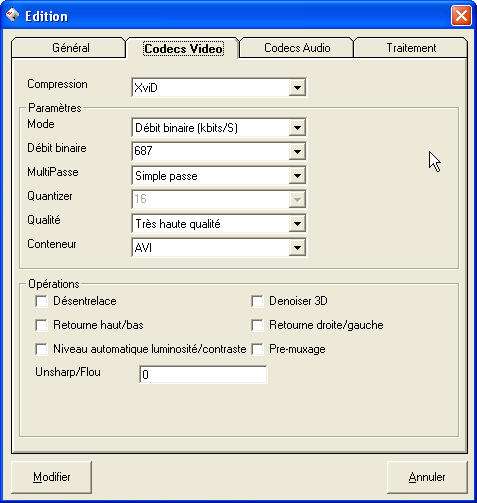Switch to the Général tab
477x503 pixels.
click(x=69, y=48)
